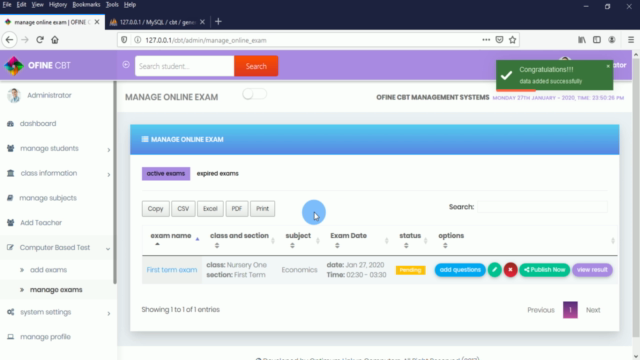The width and height of the screenshot is (640, 360).
Task: Collapse the Computer Based Test submenu
Action: click(x=108, y=249)
